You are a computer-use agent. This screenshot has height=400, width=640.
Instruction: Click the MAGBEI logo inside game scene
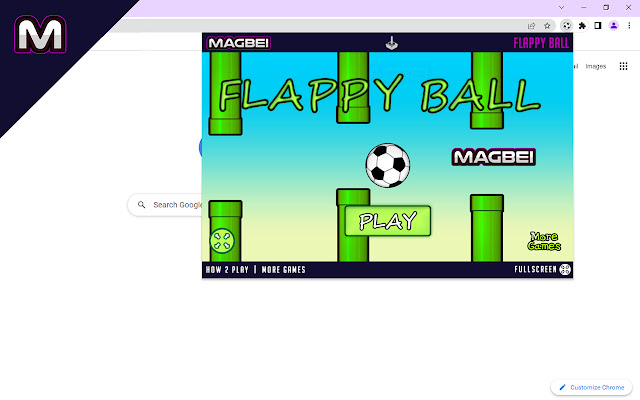(x=493, y=157)
